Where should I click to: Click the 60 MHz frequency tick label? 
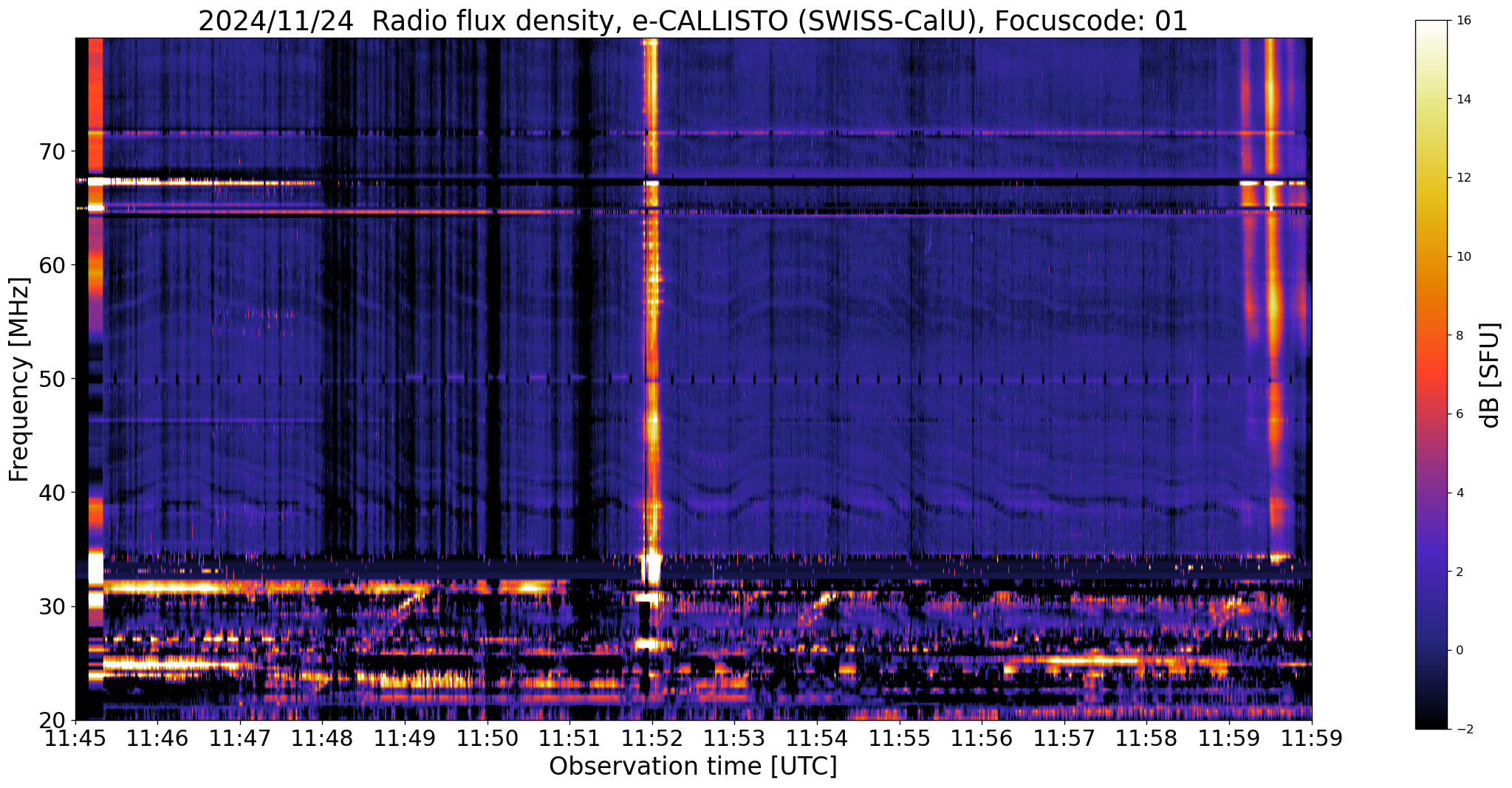pyautogui.click(x=52, y=265)
